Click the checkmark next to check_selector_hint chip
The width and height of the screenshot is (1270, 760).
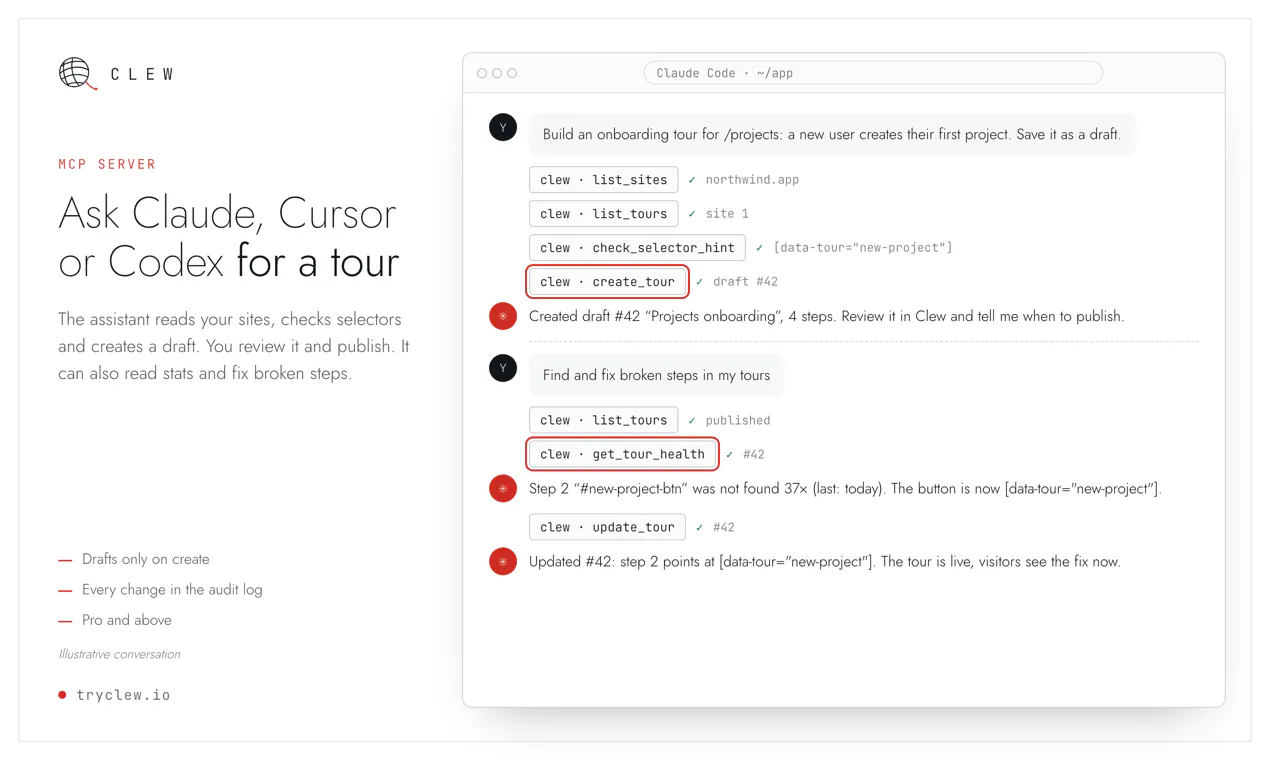coord(760,248)
